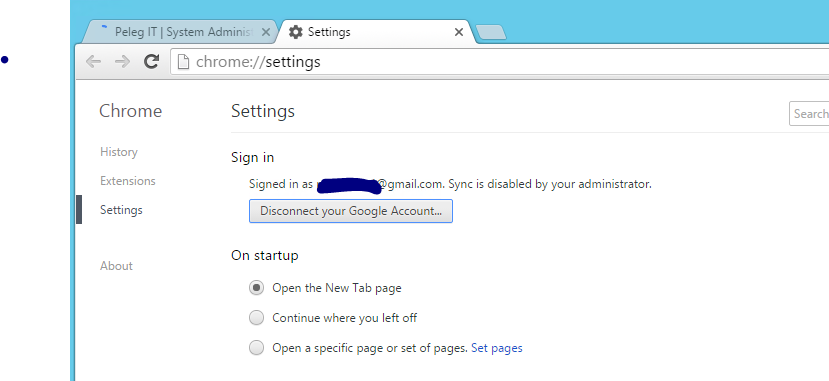Viewport: 829px width, 381px height.
Task: Click the page icon in the address bar
Action: point(183,62)
